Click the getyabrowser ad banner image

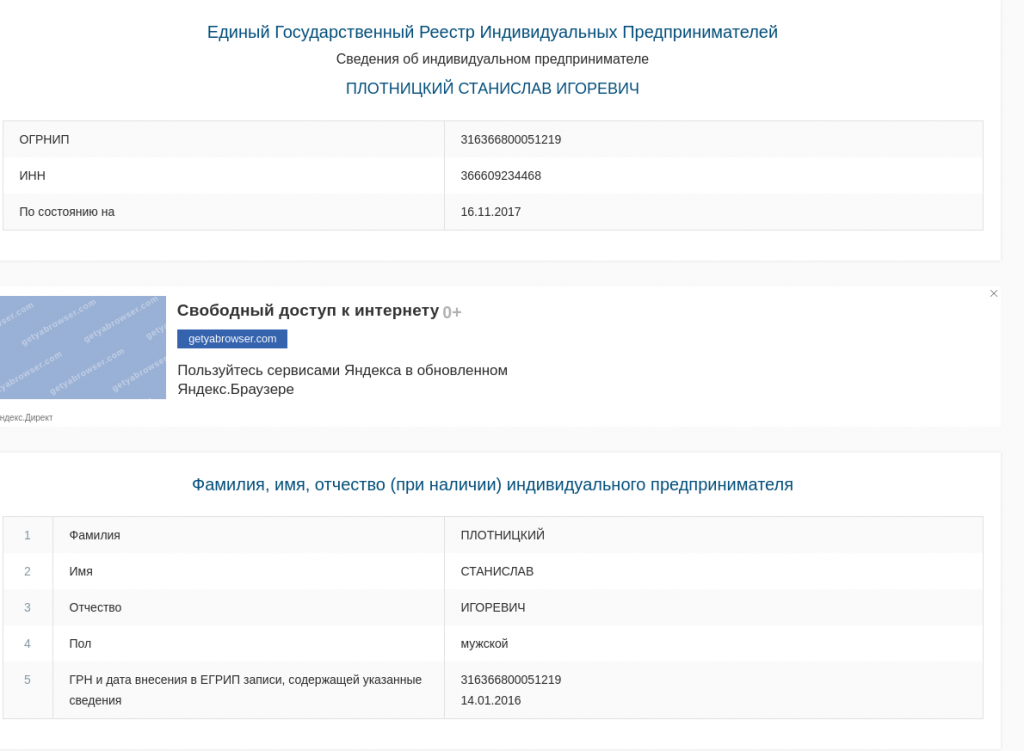[82, 347]
